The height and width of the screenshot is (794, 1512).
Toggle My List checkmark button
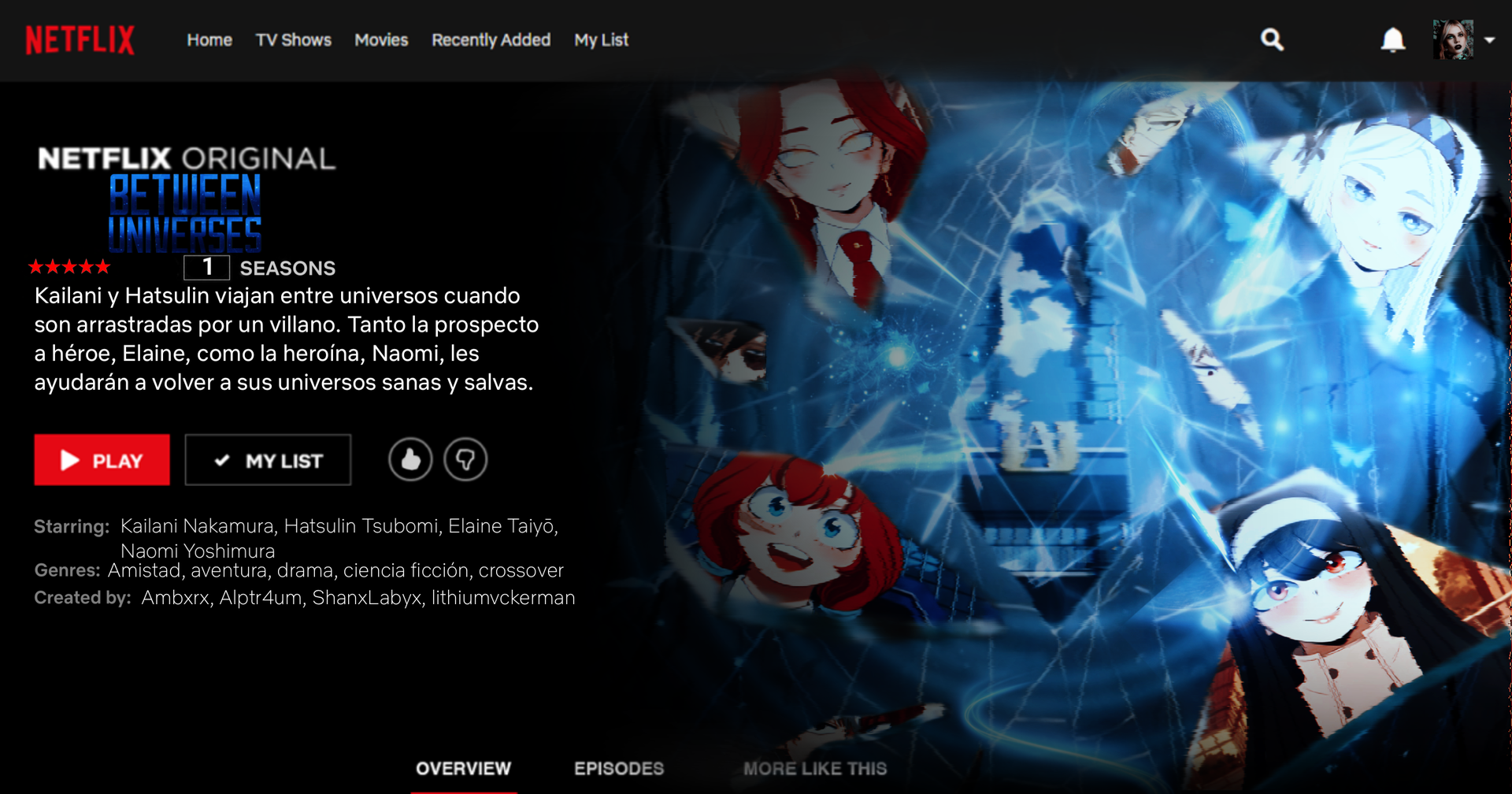point(268,460)
